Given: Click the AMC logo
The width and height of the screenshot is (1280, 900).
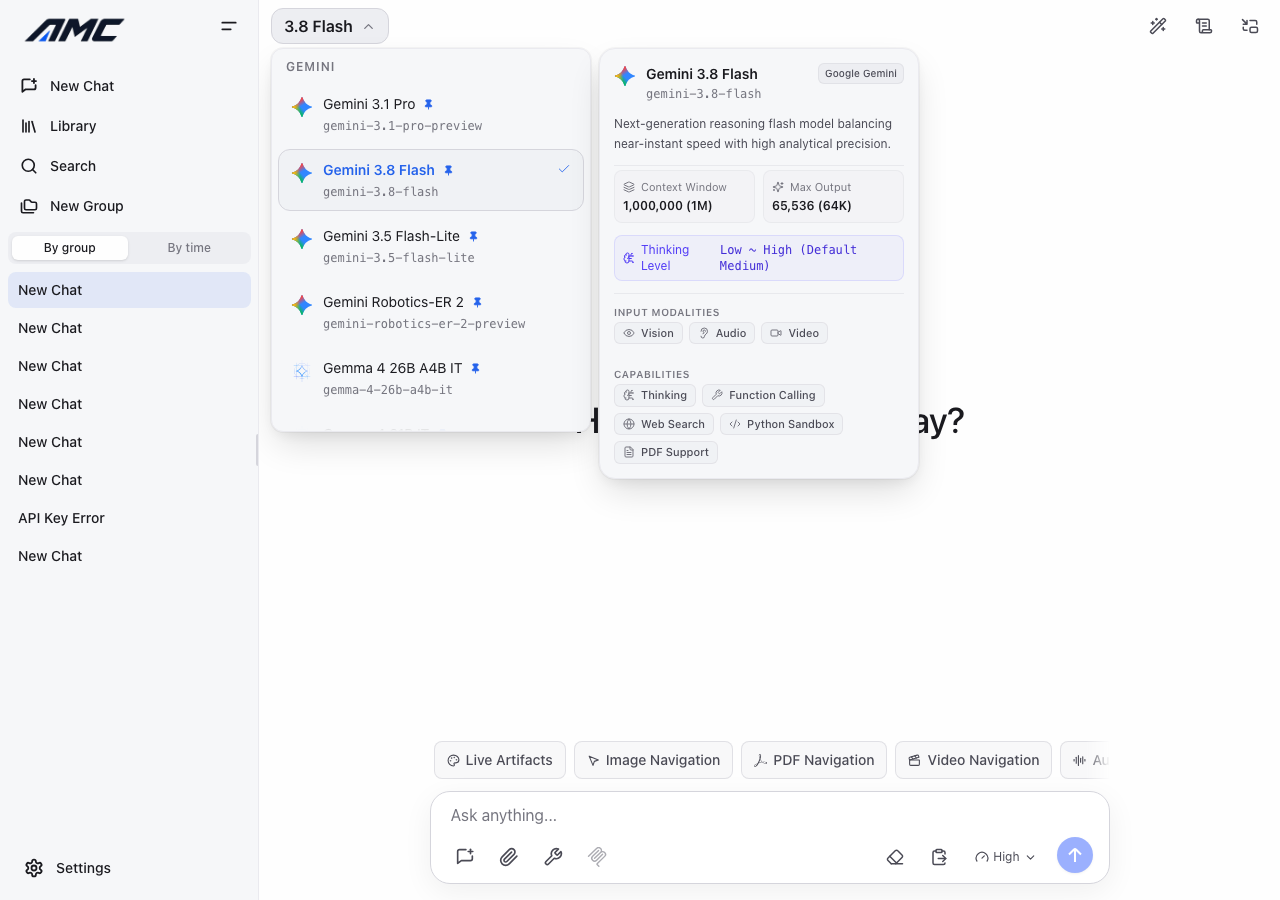Looking at the screenshot, I should coord(75,30).
